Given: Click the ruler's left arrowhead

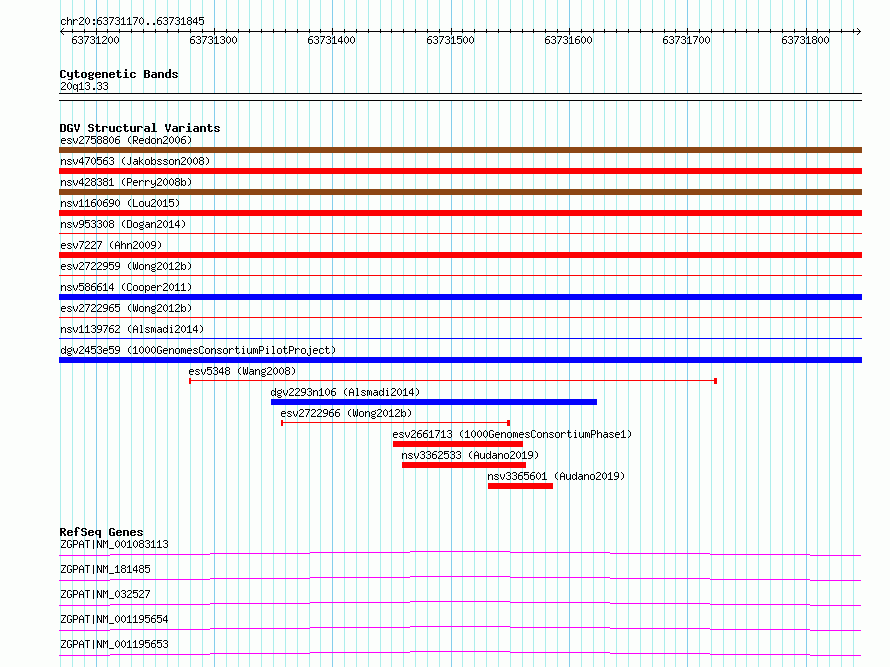Looking at the screenshot, I should [x=62, y=31].
